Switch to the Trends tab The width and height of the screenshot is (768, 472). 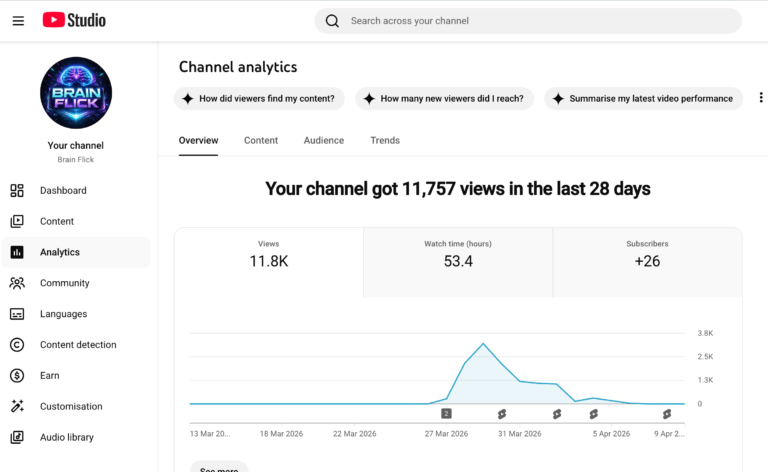coord(385,141)
